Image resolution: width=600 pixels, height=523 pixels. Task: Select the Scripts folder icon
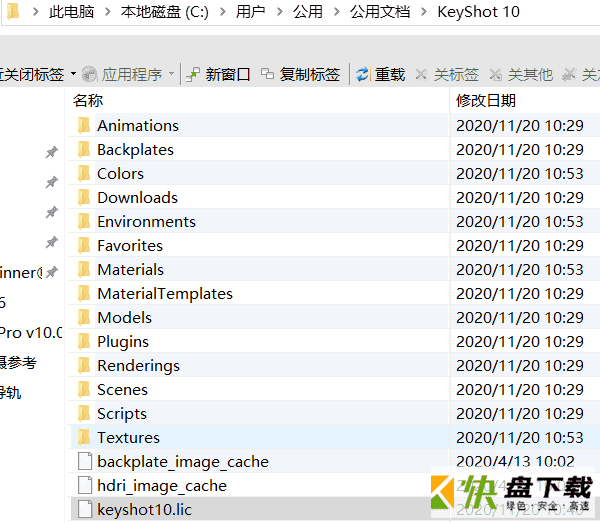tap(84, 413)
